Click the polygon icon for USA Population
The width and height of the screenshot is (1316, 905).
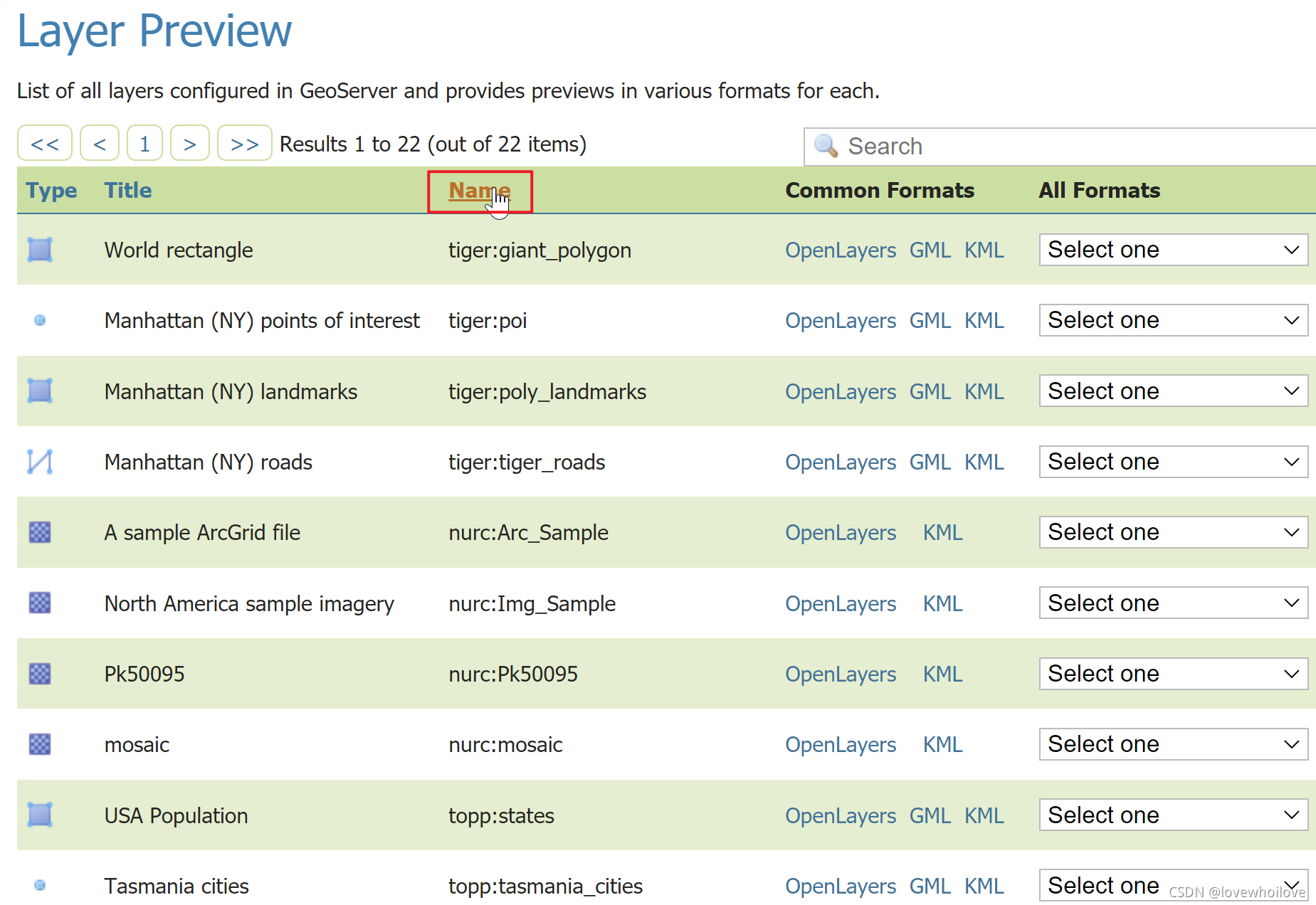40,815
